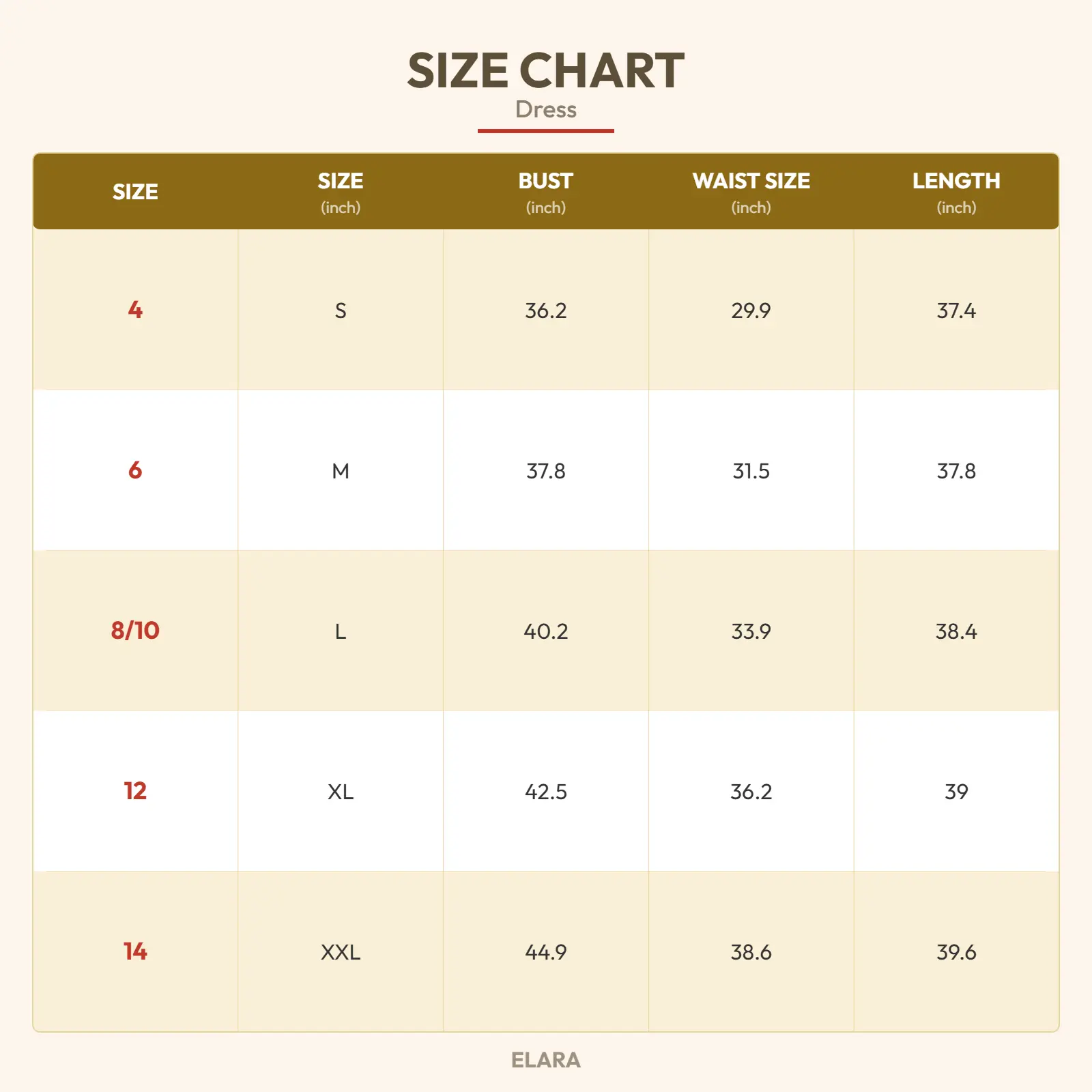The width and height of the screenshot is (1092, 1092).
Task: Click the length value 39.6
Action: point(955,952)
